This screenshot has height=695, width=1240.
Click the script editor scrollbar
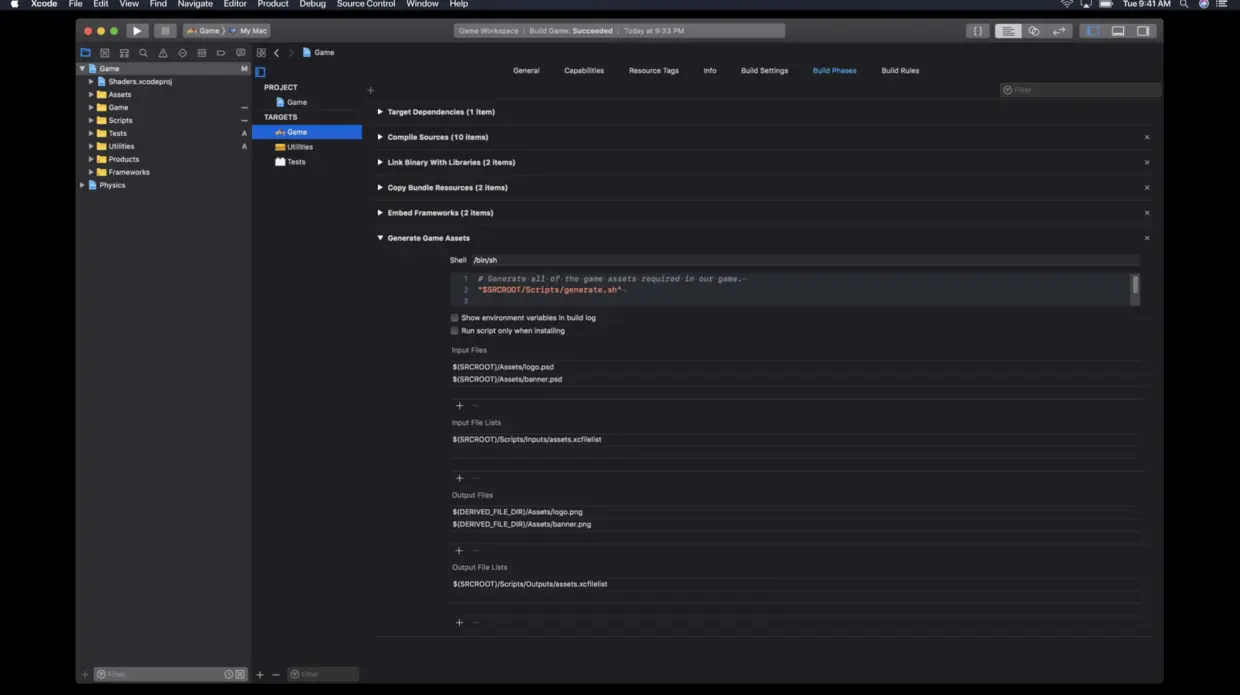click(x=1135, y=285)
